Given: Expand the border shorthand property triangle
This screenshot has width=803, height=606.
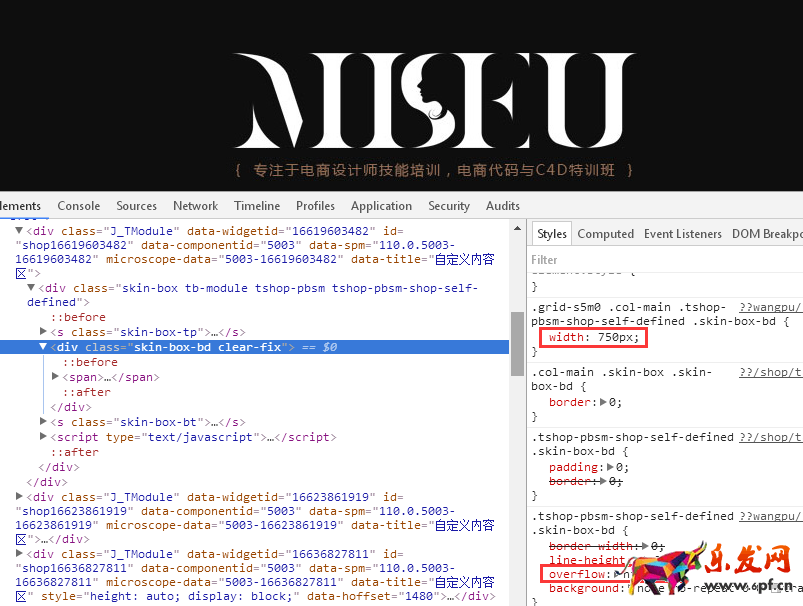Looking at the screenshot, I should (x=601, y=402).
